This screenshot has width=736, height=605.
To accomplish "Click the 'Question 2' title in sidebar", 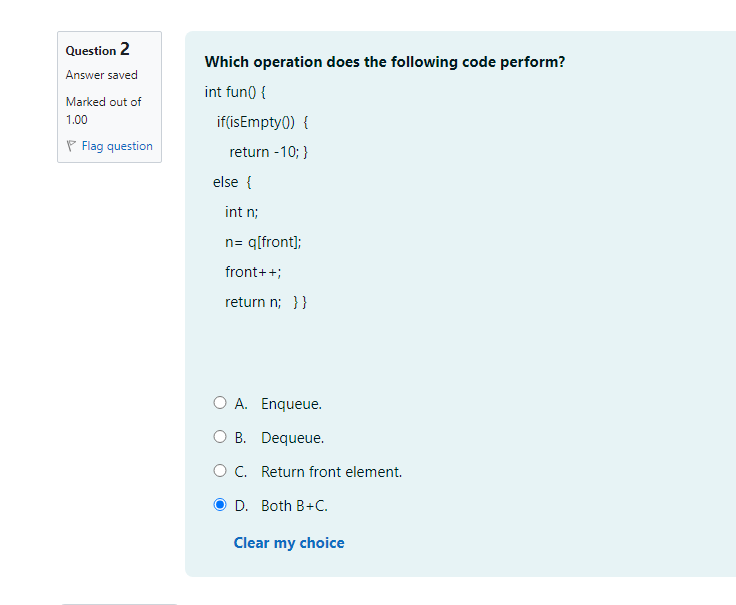I will click(98, 49).
